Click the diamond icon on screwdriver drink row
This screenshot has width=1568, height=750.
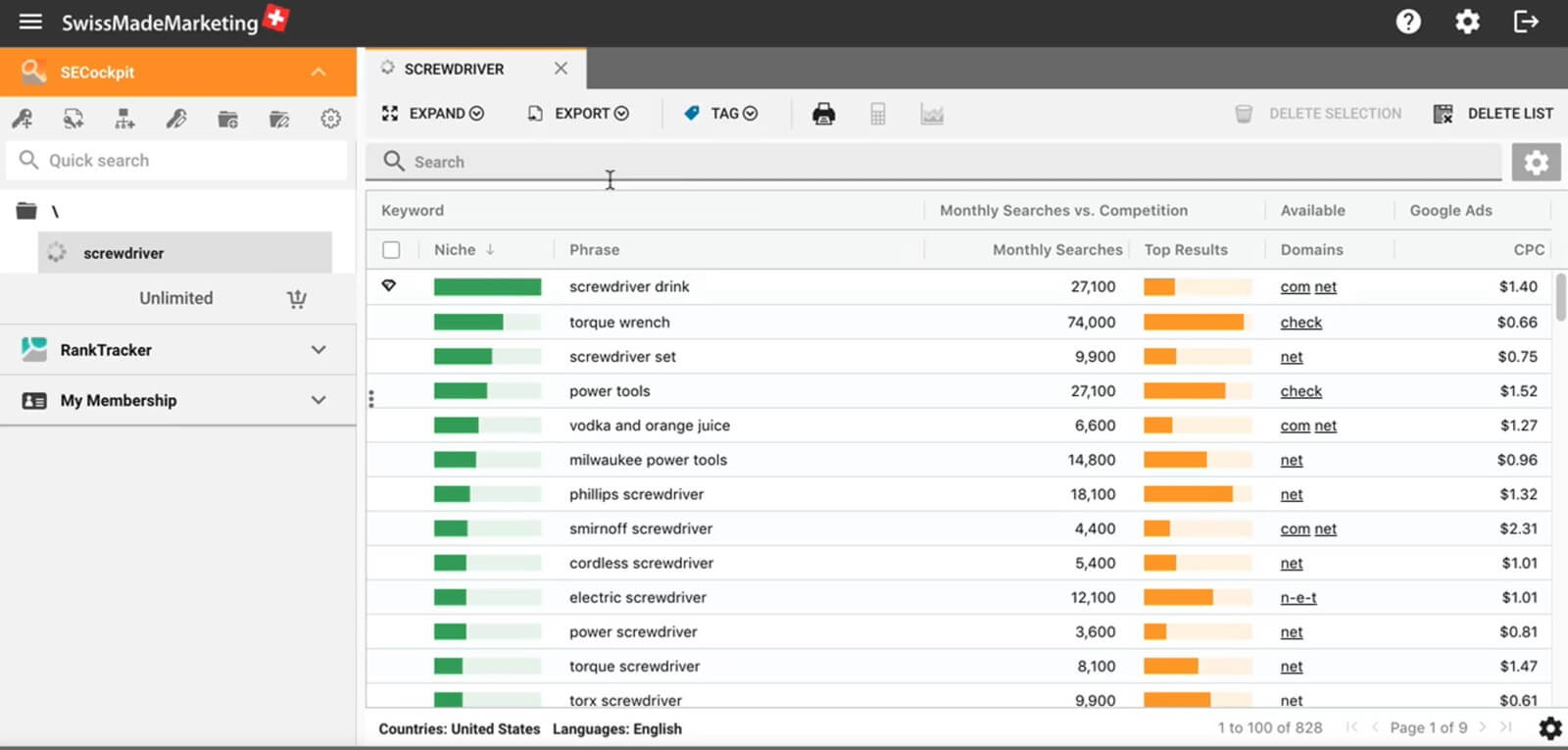point(389,286)
